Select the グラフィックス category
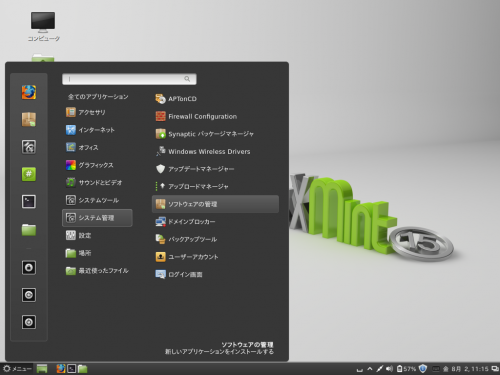Viewport: 500px width, 375px height. 97,165
